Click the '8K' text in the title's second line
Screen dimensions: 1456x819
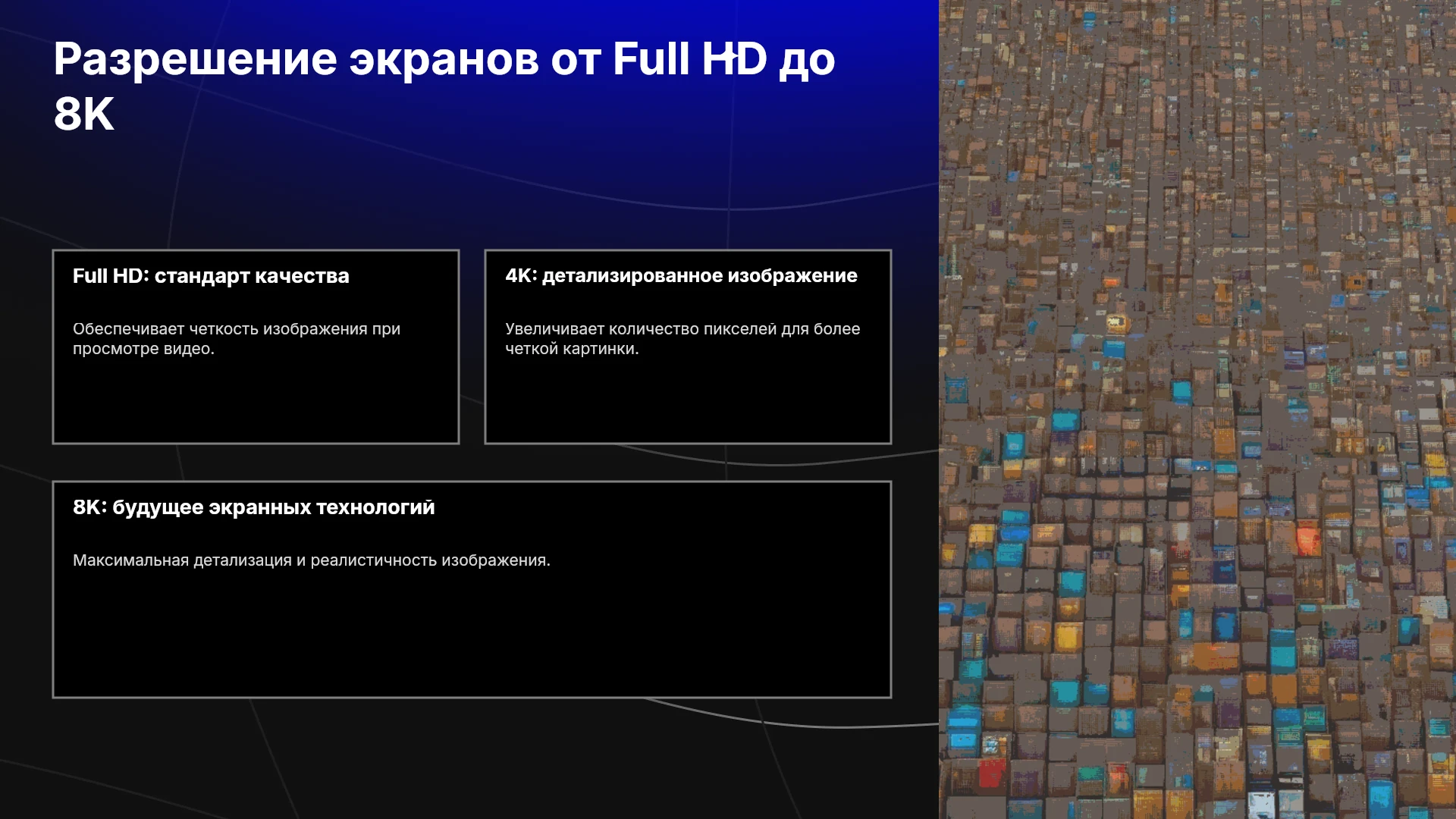[x=83, y=114]
